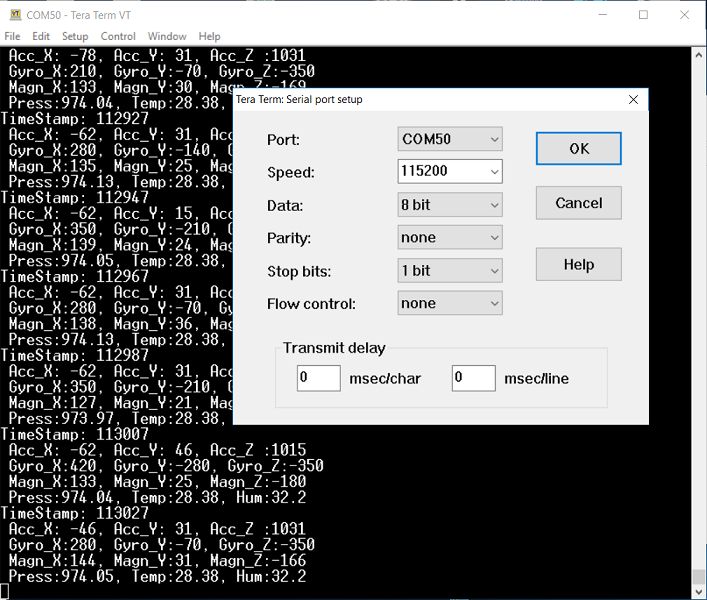The height and width of the screenshot is (600, 707).
Task: Expand the Parity dropdown showing none
Action: tap(450, 237)
